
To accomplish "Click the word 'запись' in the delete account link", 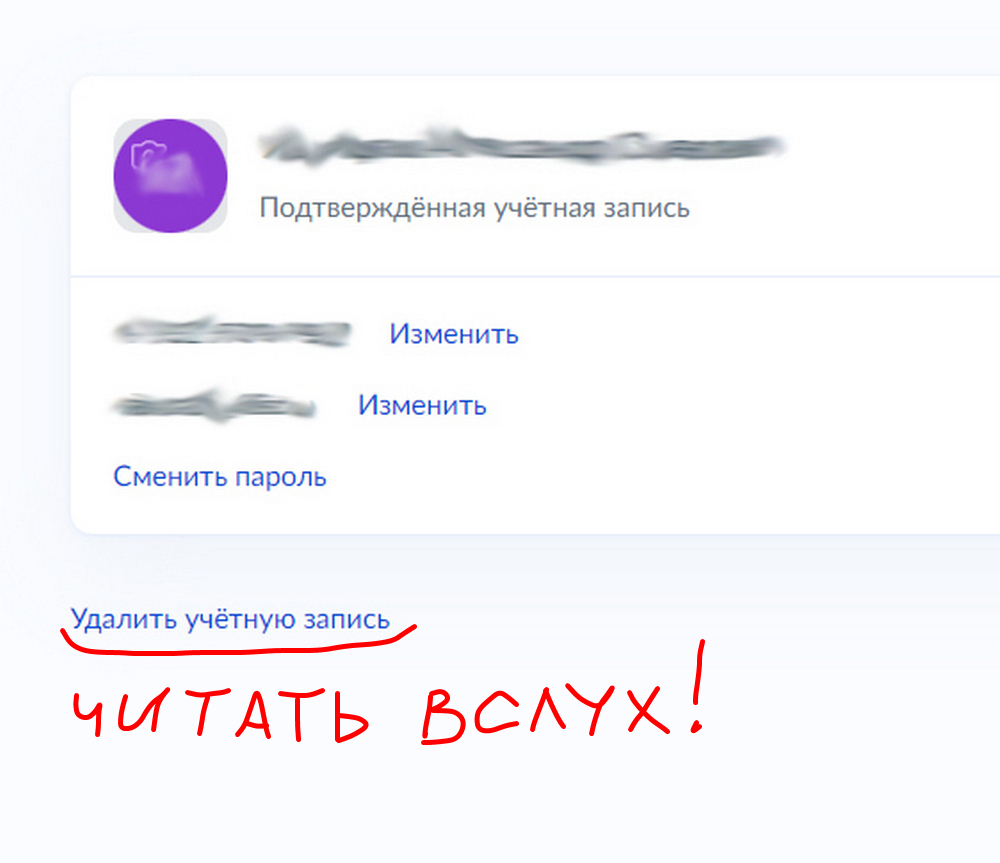I will [x=346, y=621].
